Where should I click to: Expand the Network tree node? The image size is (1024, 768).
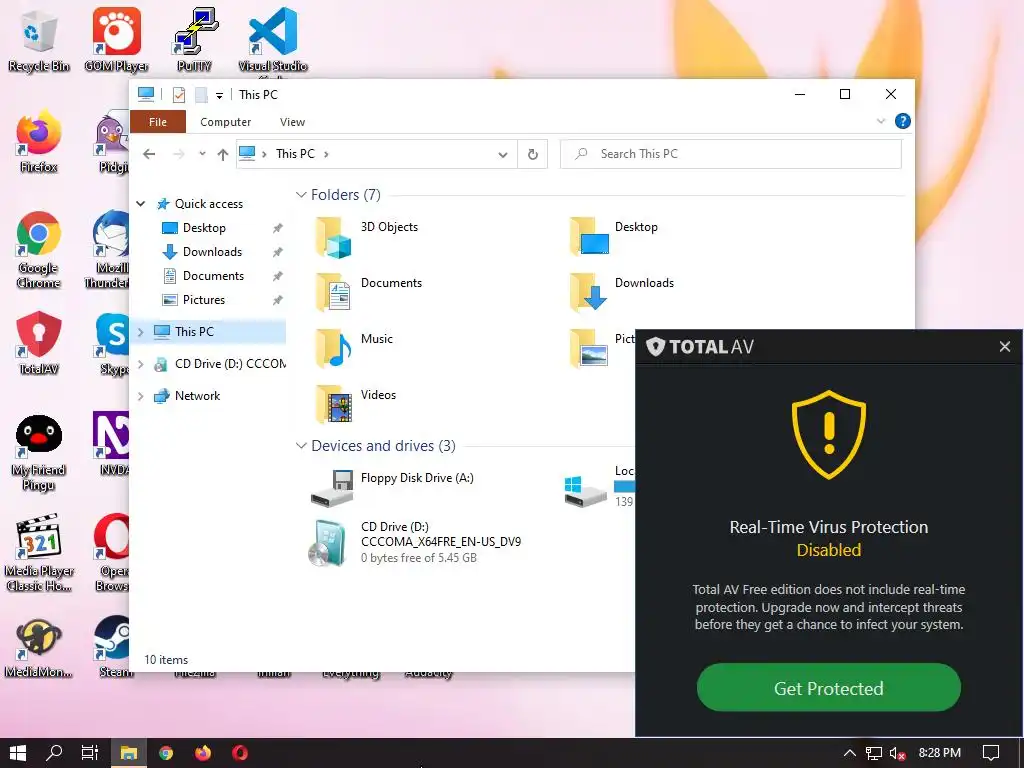140,396
